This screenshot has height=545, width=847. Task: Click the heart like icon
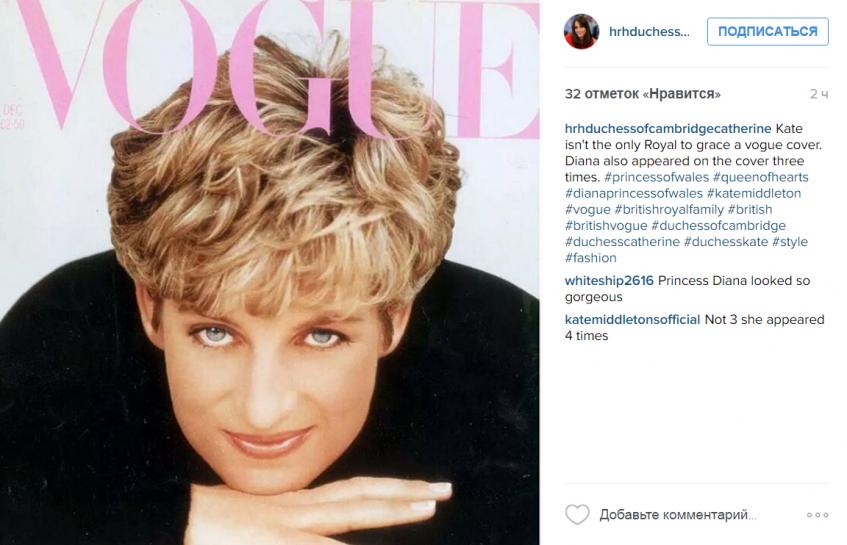point(577,514)
